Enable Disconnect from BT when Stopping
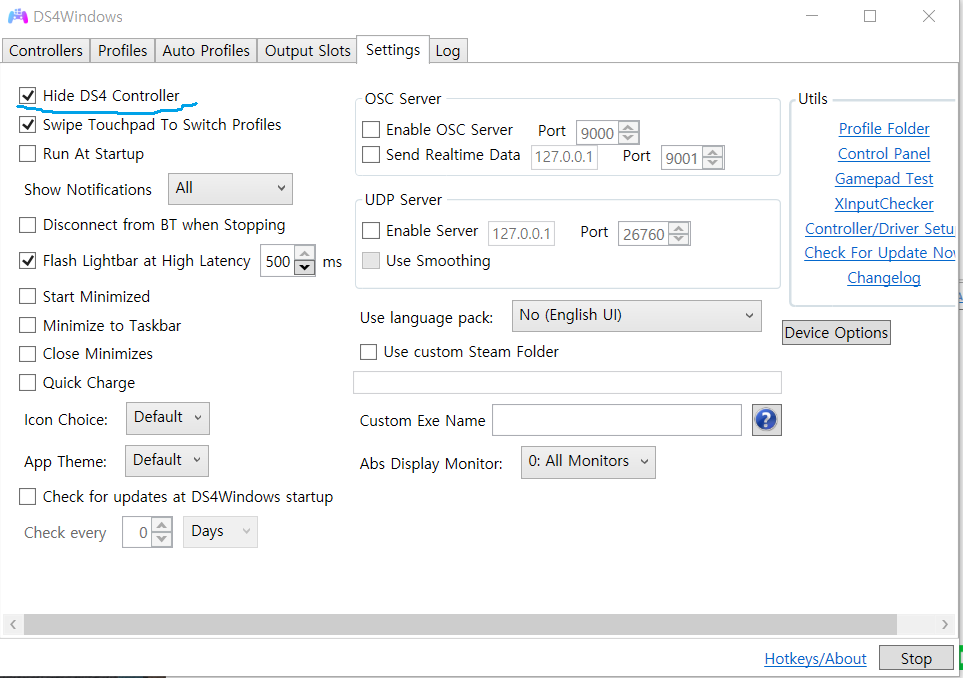The height and width of the screenshot is (678, 963). (28, 225)
